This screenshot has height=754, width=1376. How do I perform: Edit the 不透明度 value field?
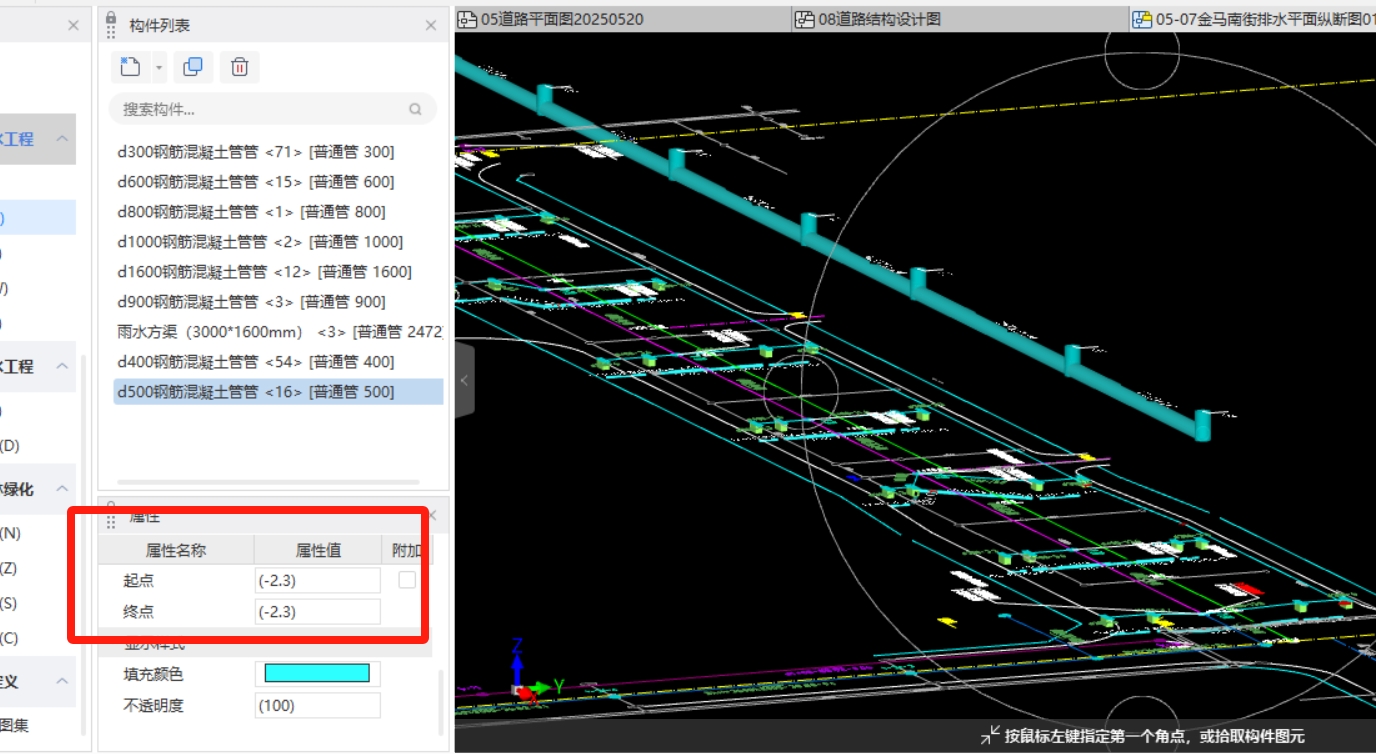(318, 705)
